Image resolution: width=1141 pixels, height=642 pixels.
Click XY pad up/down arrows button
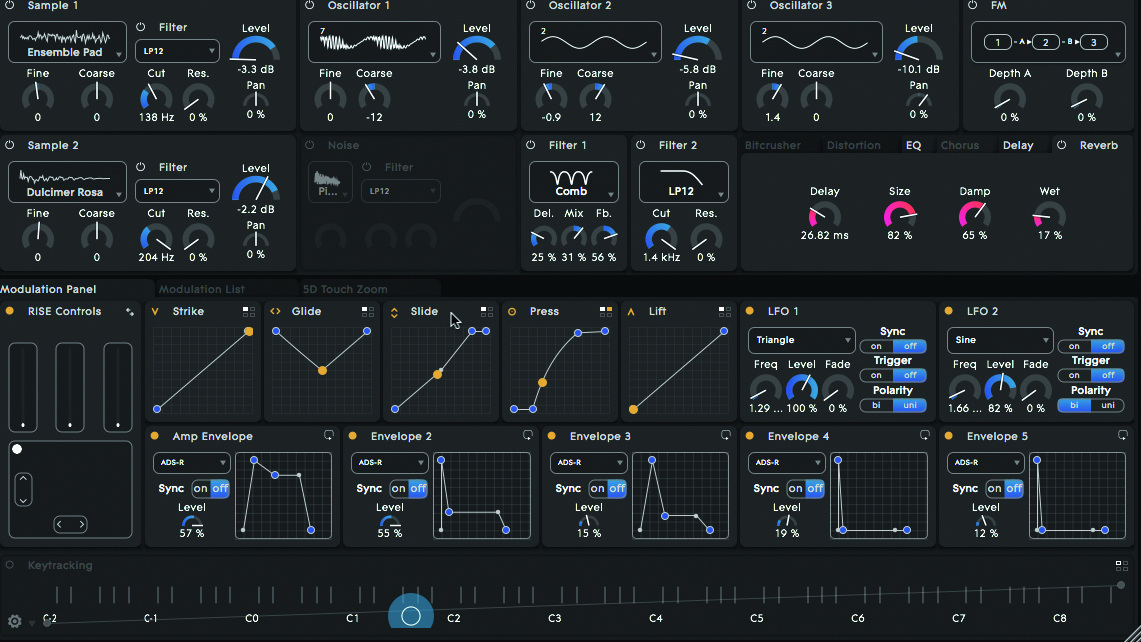coord(23,489)
